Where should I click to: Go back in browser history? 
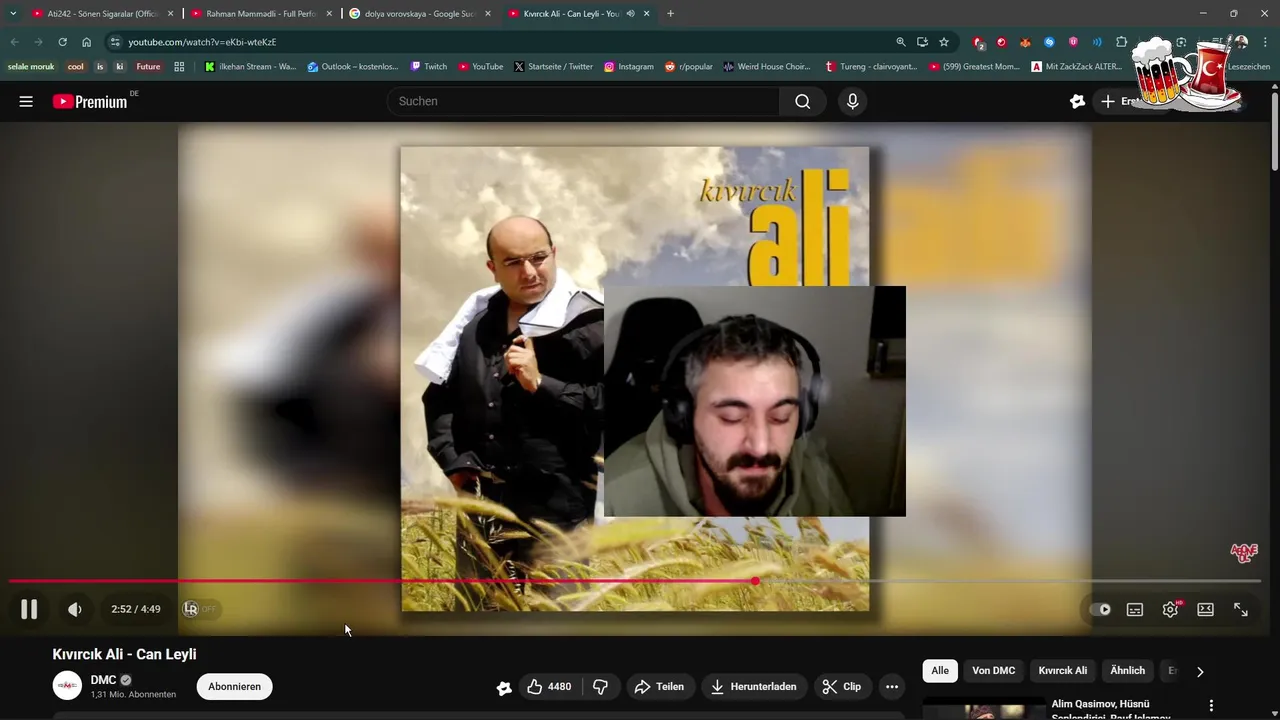[x=14, y=42]
